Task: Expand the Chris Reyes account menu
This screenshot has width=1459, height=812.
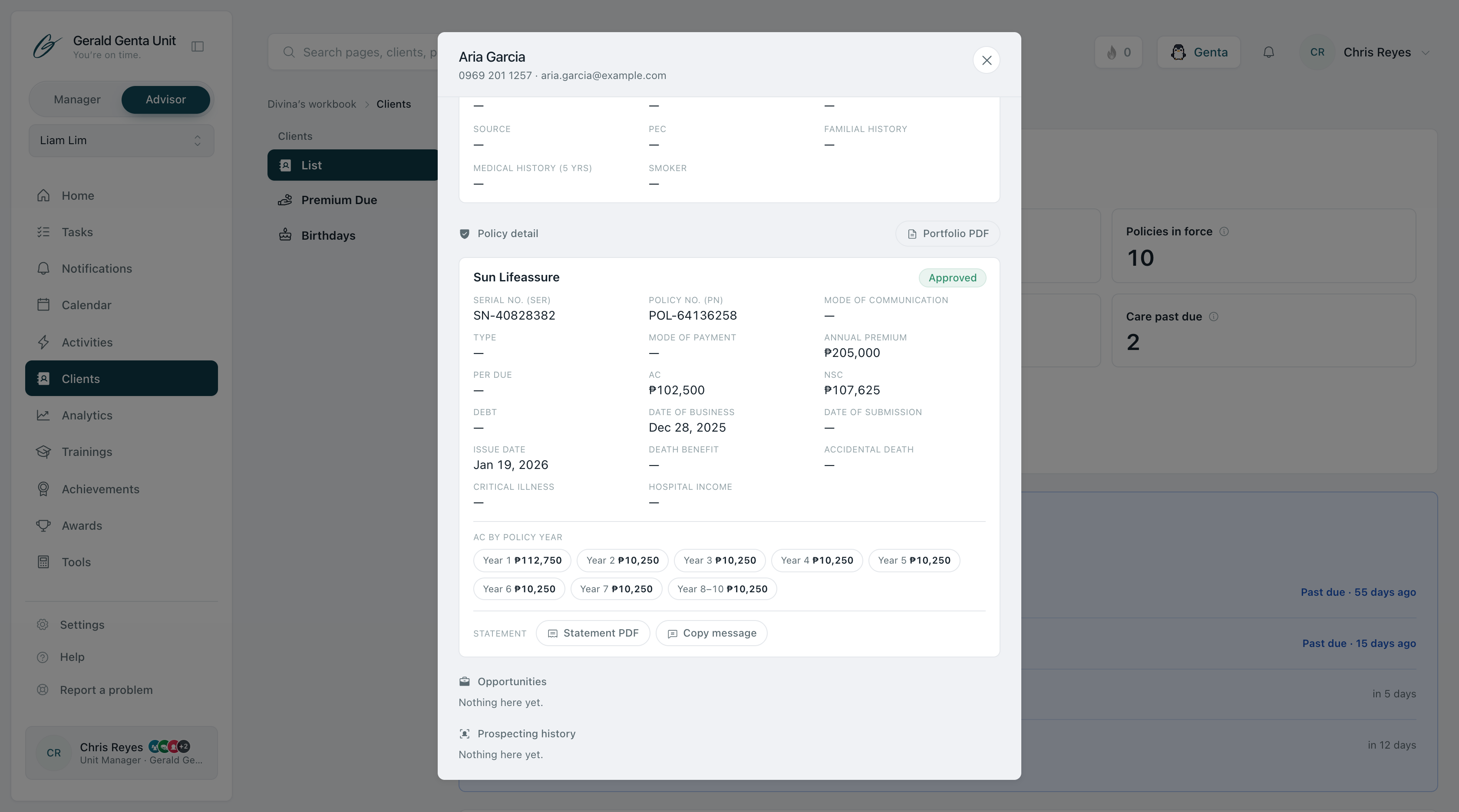Action: pyautogui.click(x=1366, y=52)
